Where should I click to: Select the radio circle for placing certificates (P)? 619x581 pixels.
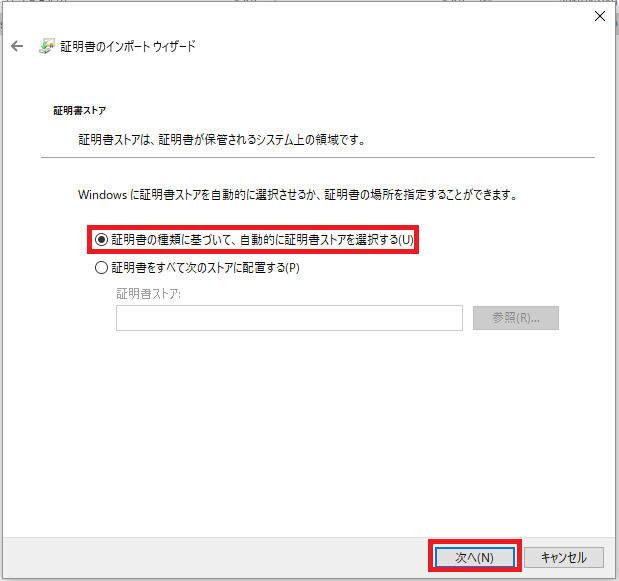pyautogui.click(x=101, y=268)
